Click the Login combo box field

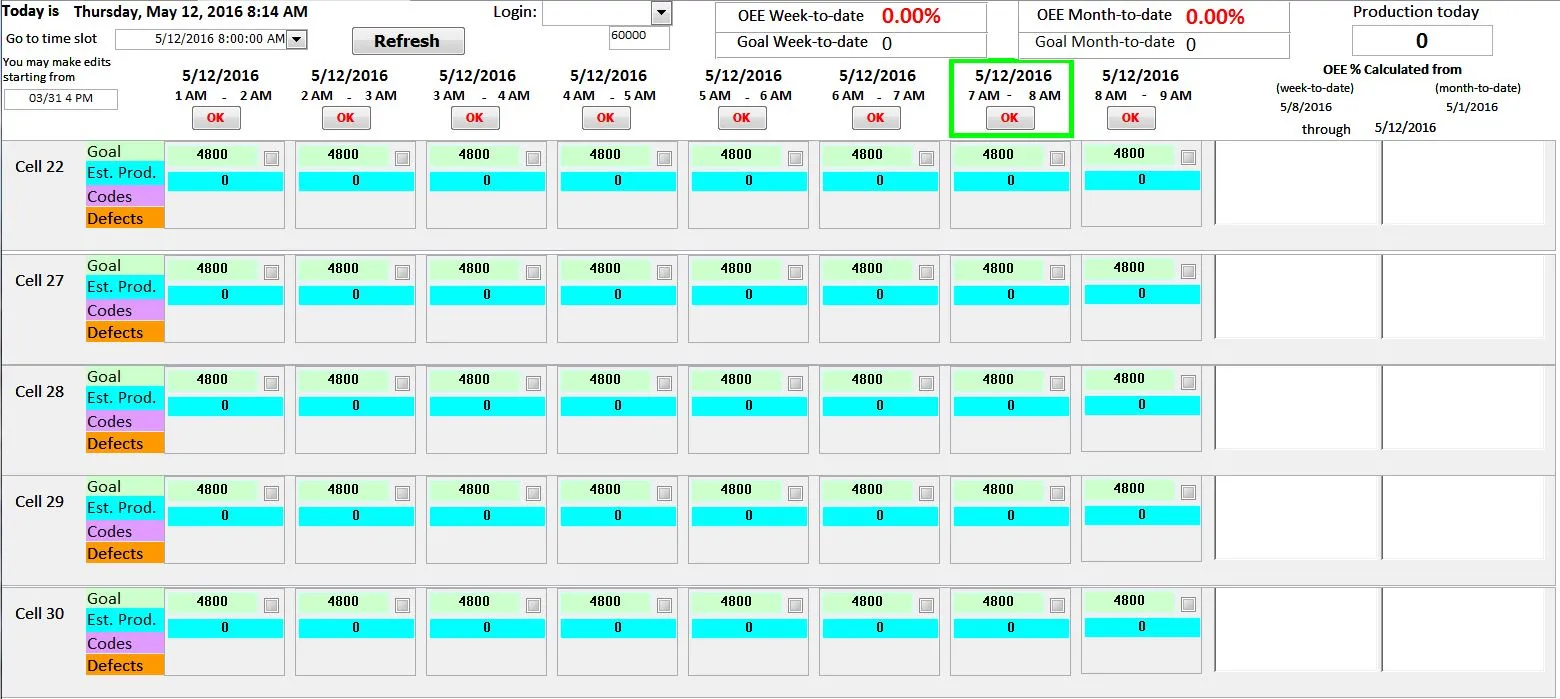coord(597,13)
